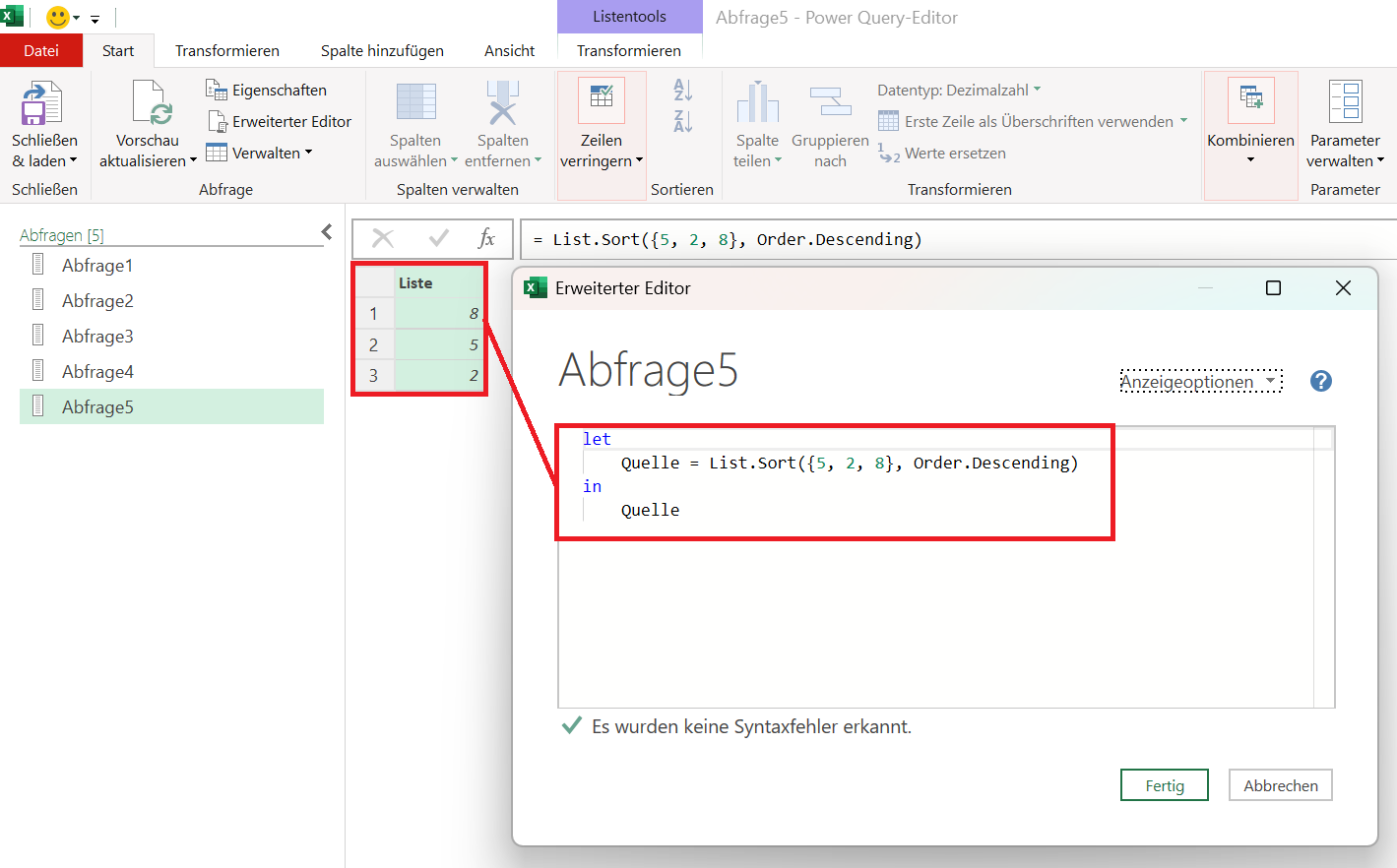Select query Abfrage5
This screenshot has height=868, width=1397.
[171, 406]
